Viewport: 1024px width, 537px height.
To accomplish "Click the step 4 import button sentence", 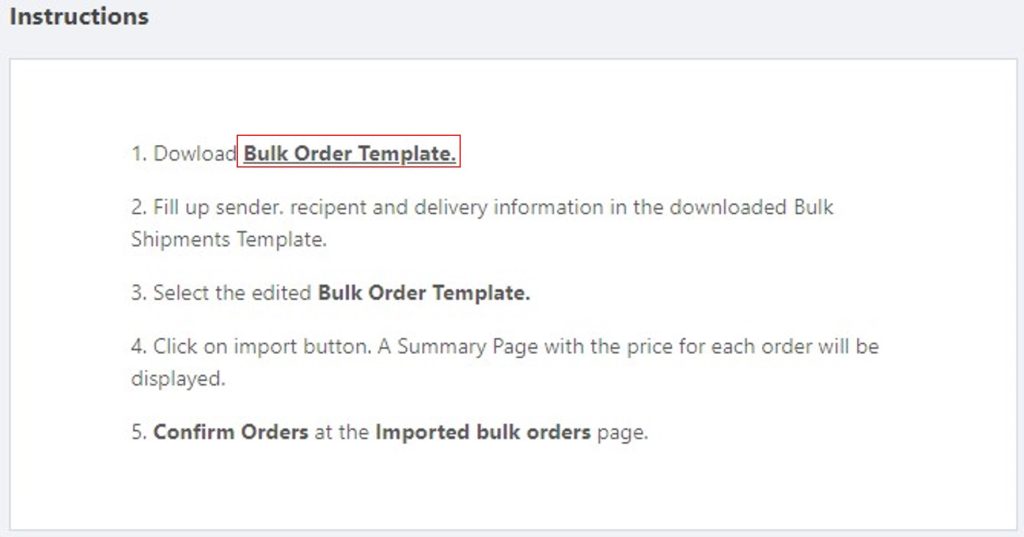I will point(505,346).
